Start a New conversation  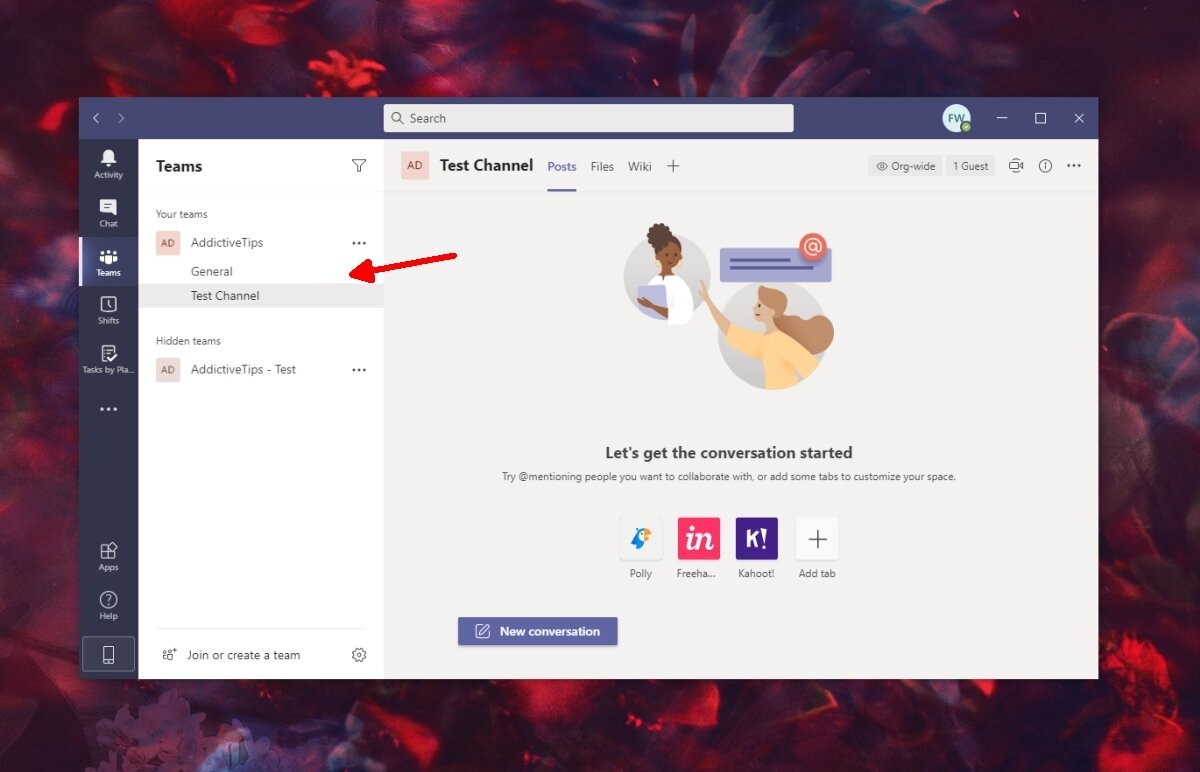pyautogui.click(x=537, y=631)
